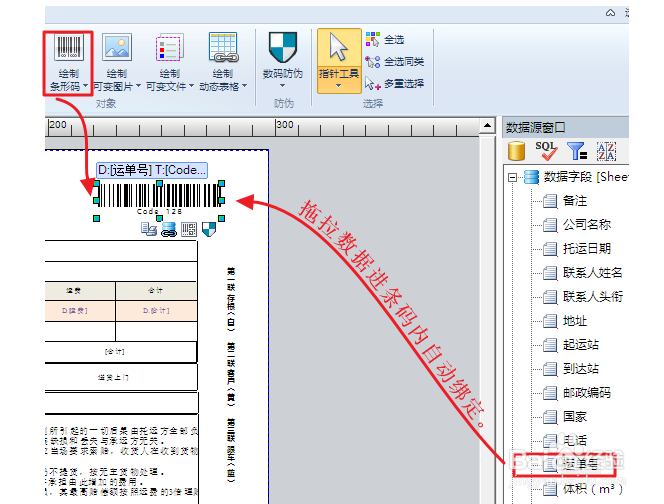664x504 pixels.
Task: Click the database link icon below barcode
Action: point(169,230)
